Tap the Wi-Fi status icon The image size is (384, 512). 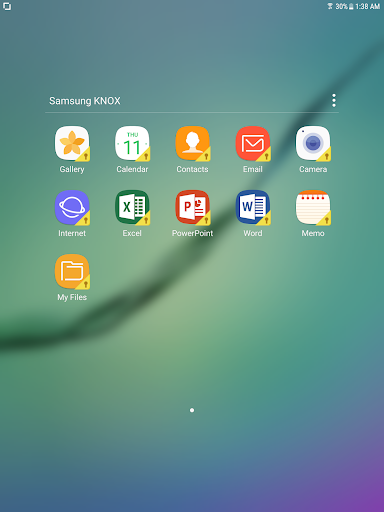330,6
